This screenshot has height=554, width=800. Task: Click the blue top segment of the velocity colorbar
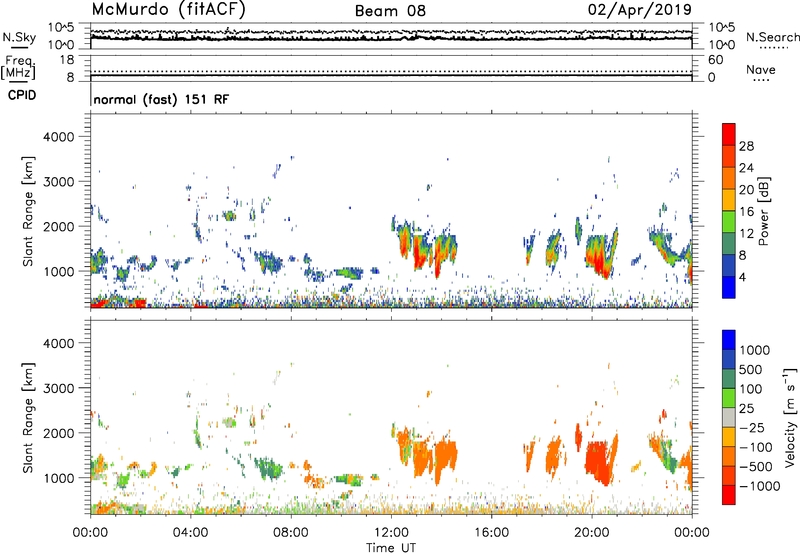[729, 340]
